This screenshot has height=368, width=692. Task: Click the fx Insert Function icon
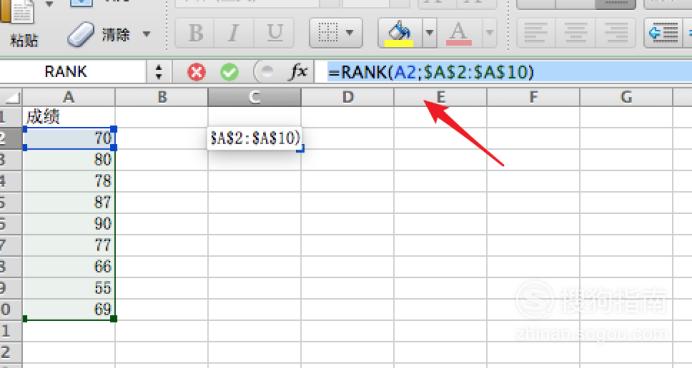coord(298,71)
